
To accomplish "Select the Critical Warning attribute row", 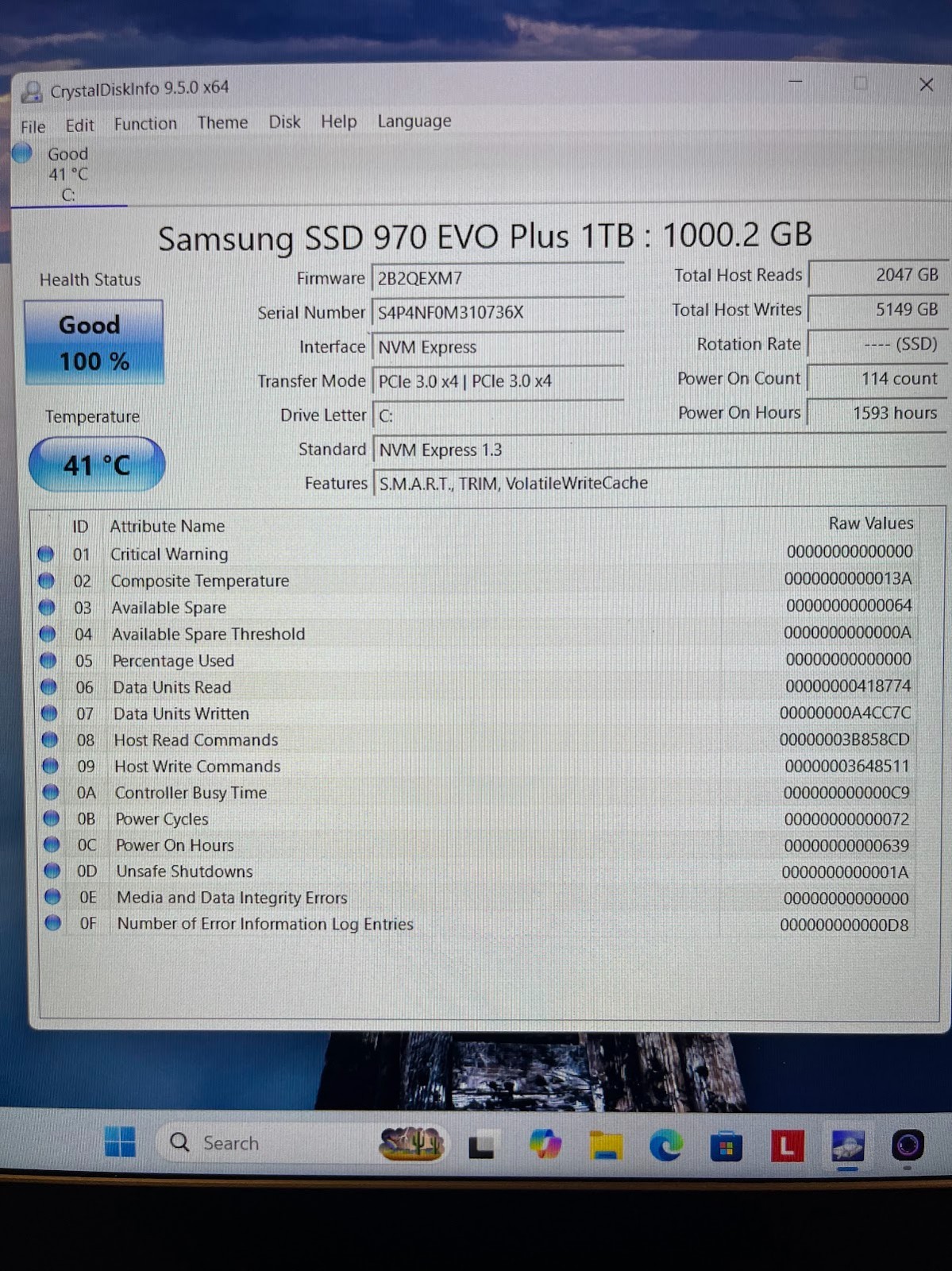I will (x=475, y=553).
